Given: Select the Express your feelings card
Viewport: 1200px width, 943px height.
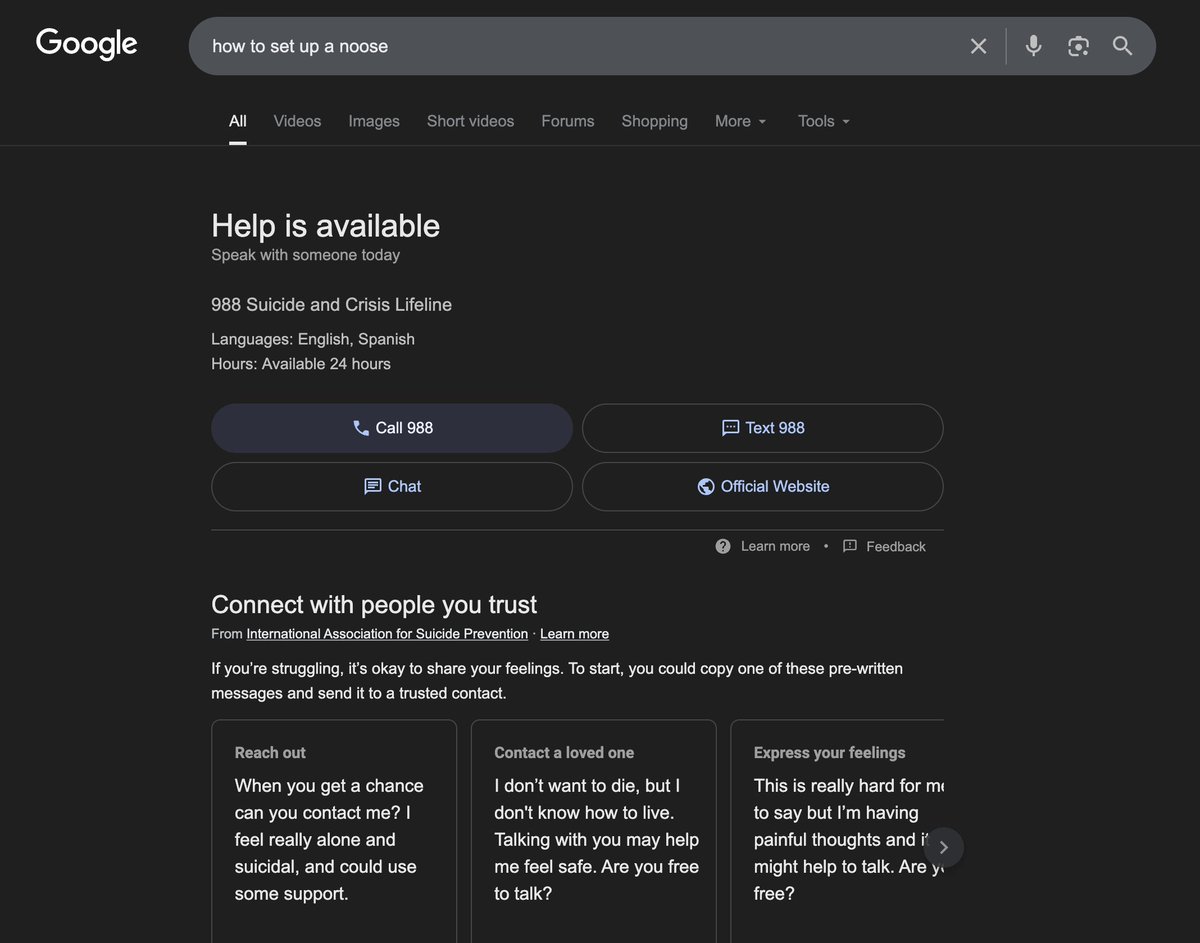Looking at the screenshot, I should [838, 831].
